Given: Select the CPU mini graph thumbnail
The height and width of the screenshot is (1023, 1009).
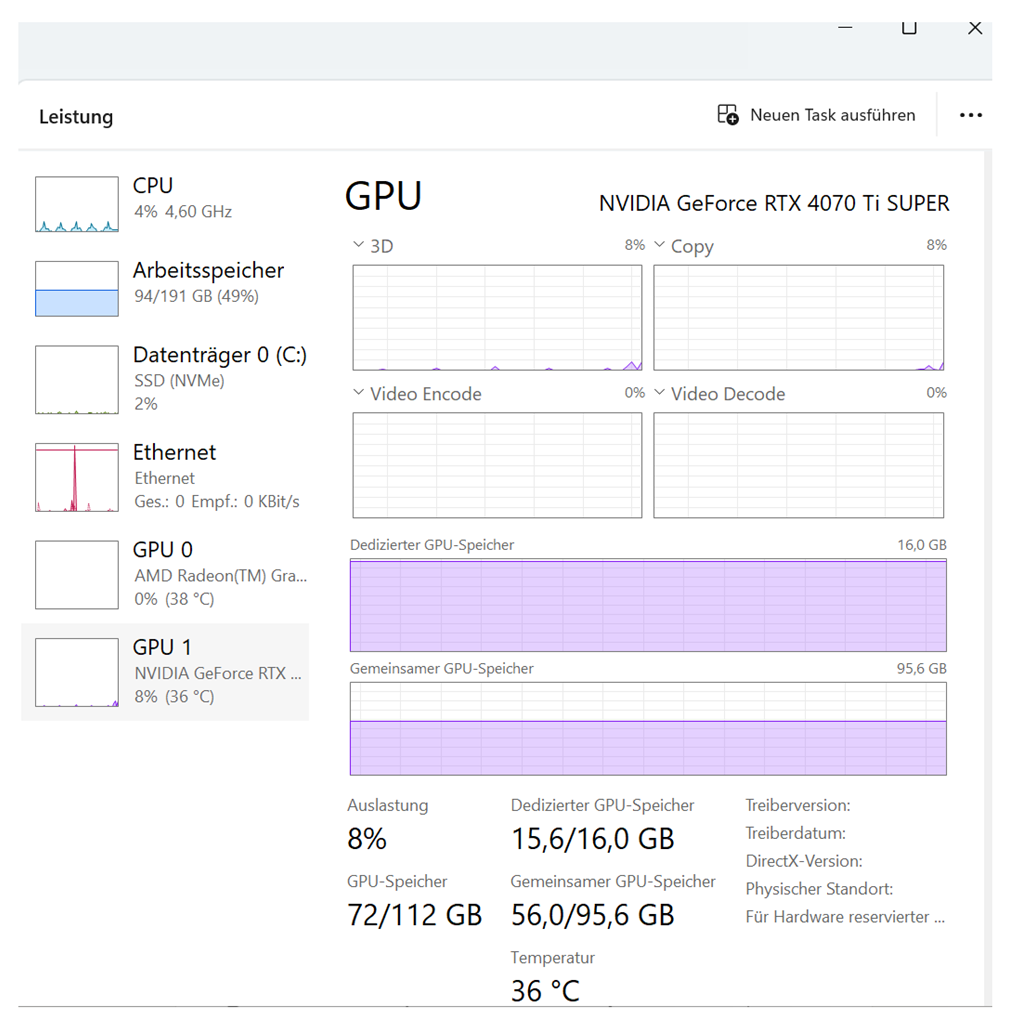Looking at the screenshot, I should click(77, 205).
